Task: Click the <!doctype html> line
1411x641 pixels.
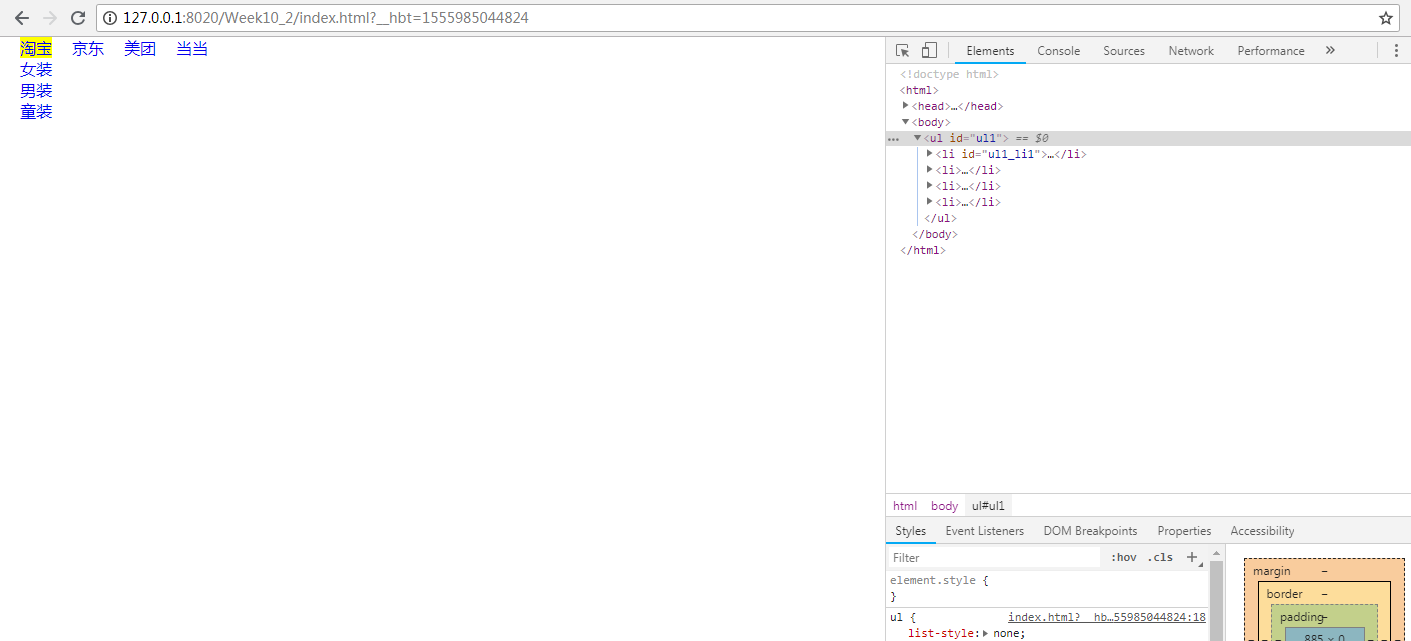Action: [x=949, y=74]
